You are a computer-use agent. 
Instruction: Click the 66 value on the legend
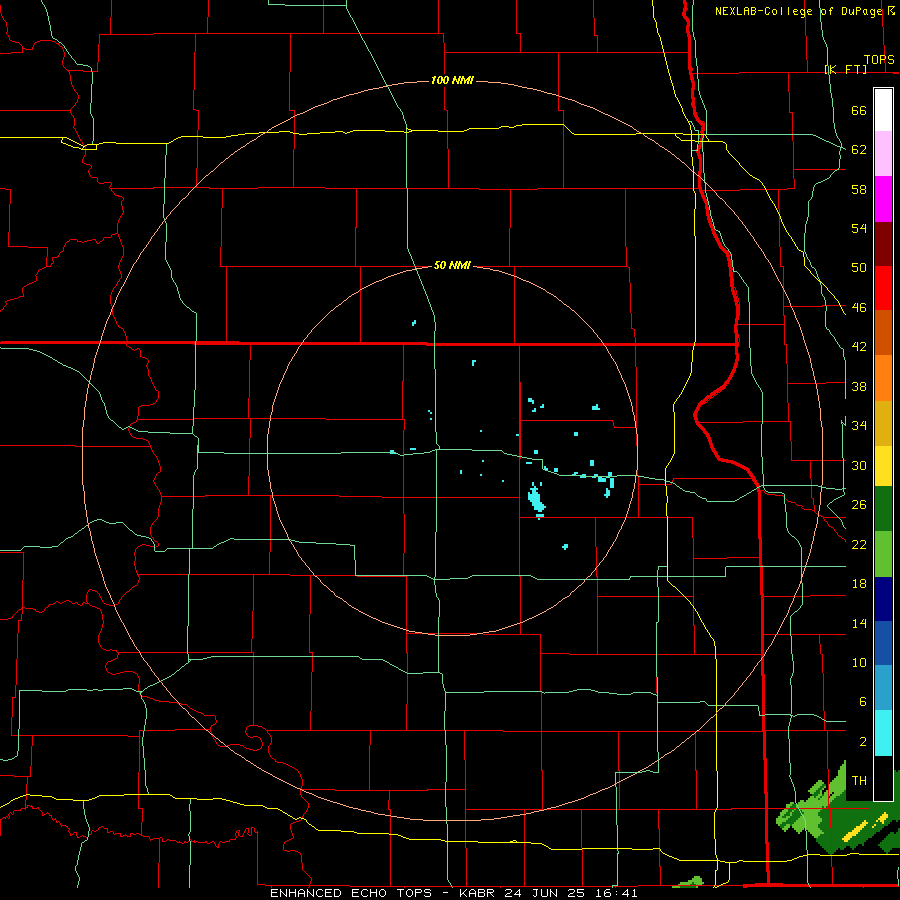tap(859, 111)
